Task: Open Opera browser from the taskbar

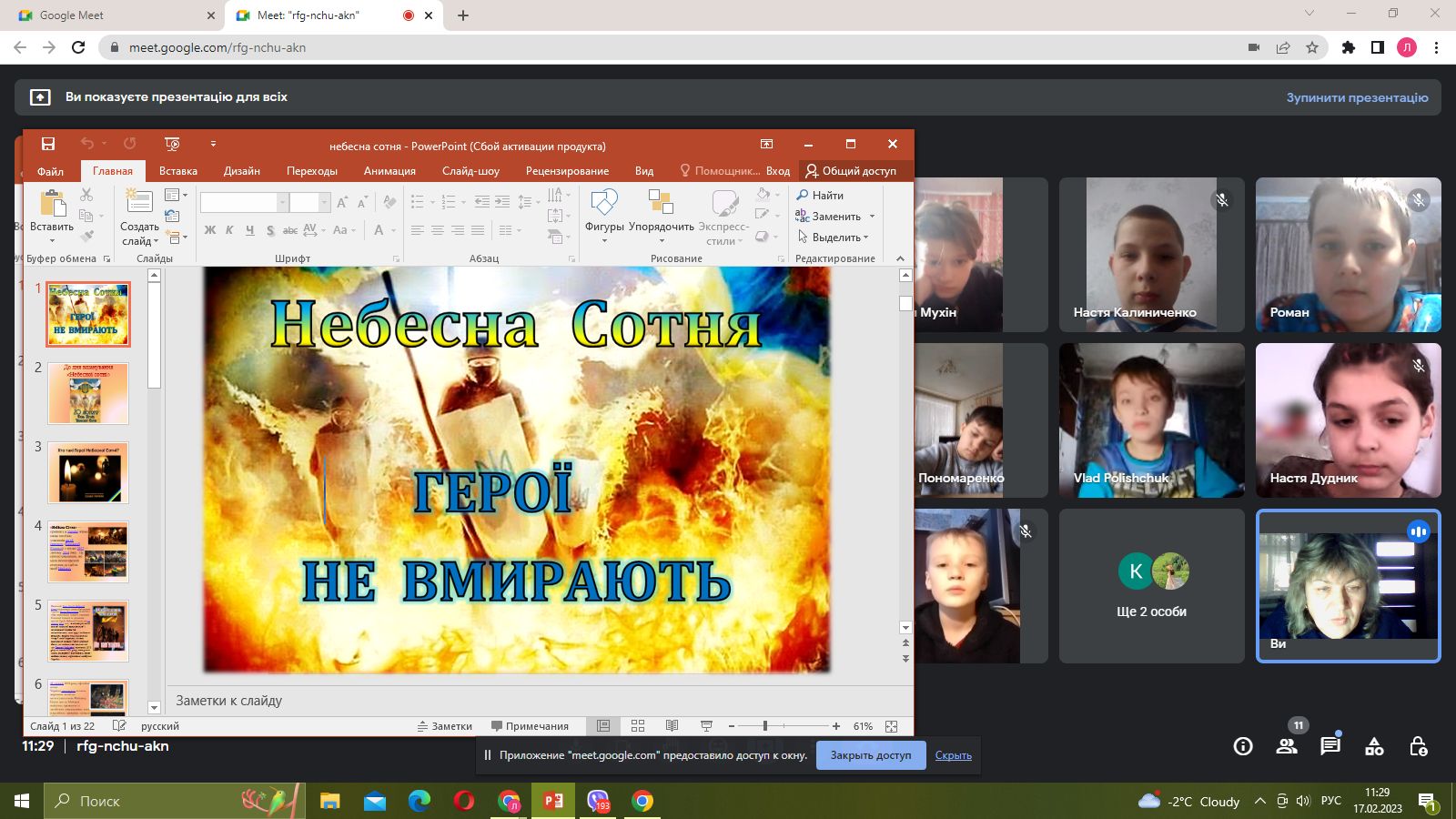Action: tap(464, 801)
